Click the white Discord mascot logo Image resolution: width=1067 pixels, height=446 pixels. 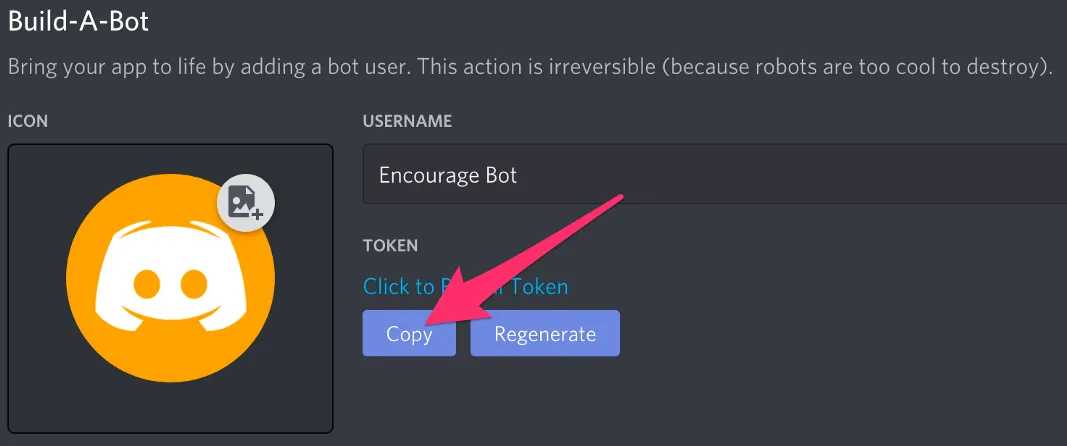click(x=170, y=276)
